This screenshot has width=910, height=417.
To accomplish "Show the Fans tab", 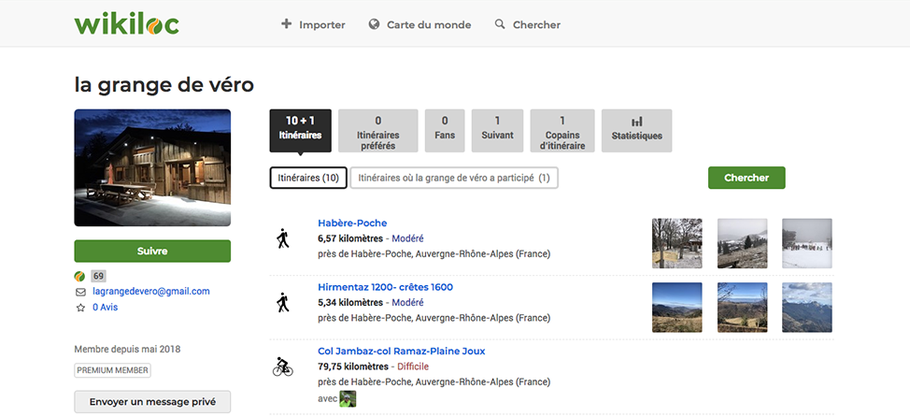I will click(445, 130).
